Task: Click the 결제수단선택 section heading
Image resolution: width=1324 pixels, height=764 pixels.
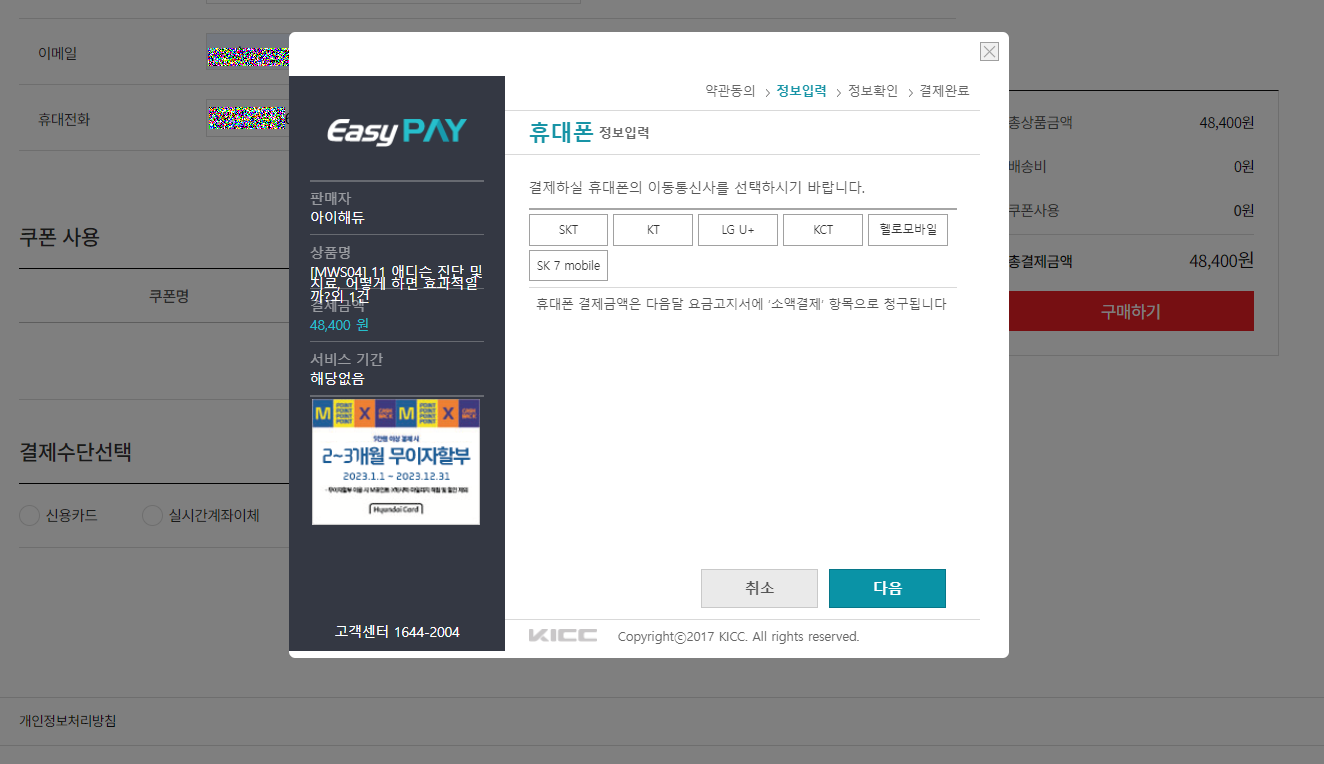Action: (x=75, y=452)
